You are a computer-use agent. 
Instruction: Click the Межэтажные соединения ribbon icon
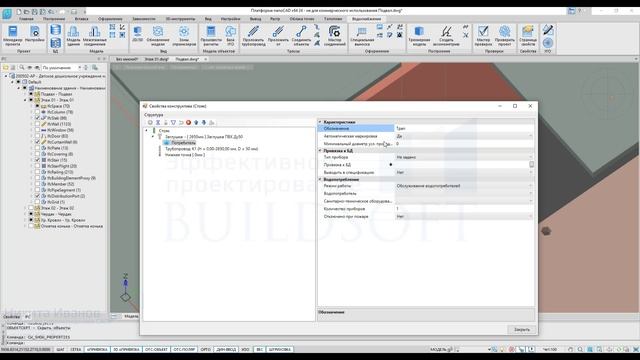tap(95, 36)
